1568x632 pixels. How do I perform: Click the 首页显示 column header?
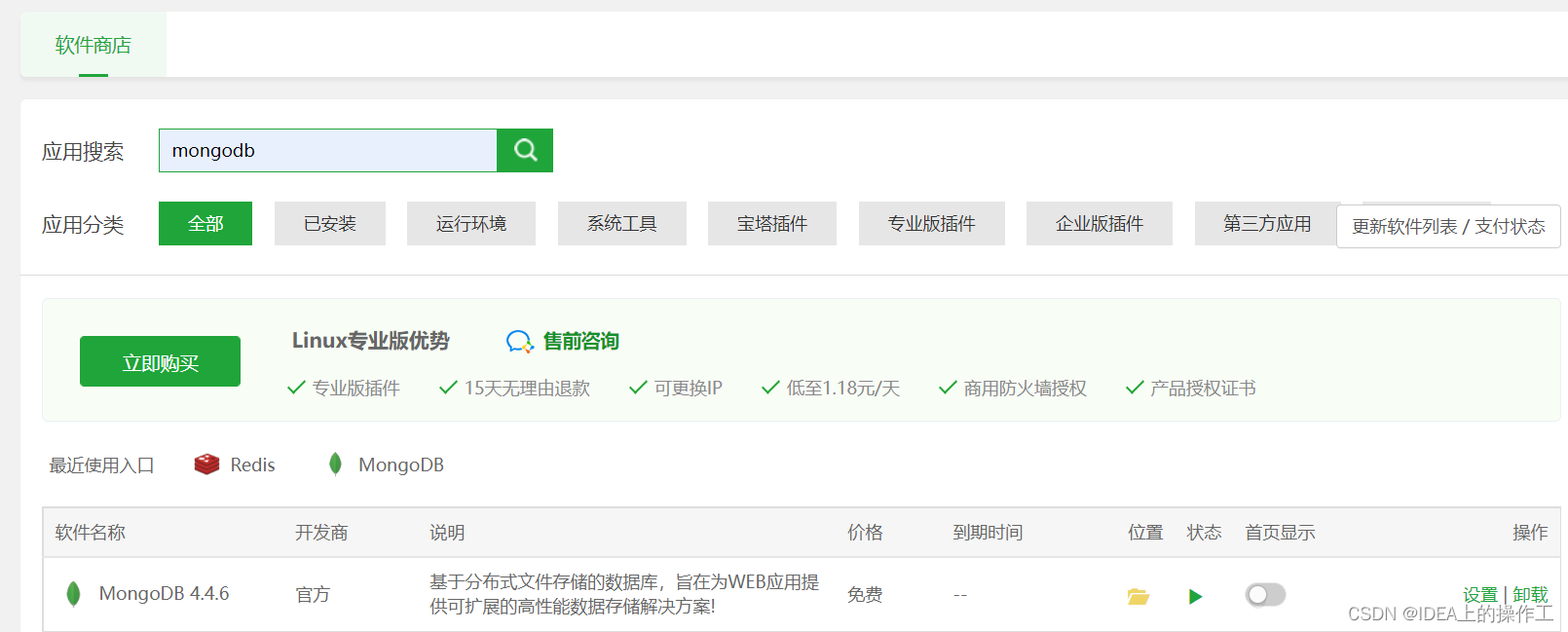pos(1280,533)
